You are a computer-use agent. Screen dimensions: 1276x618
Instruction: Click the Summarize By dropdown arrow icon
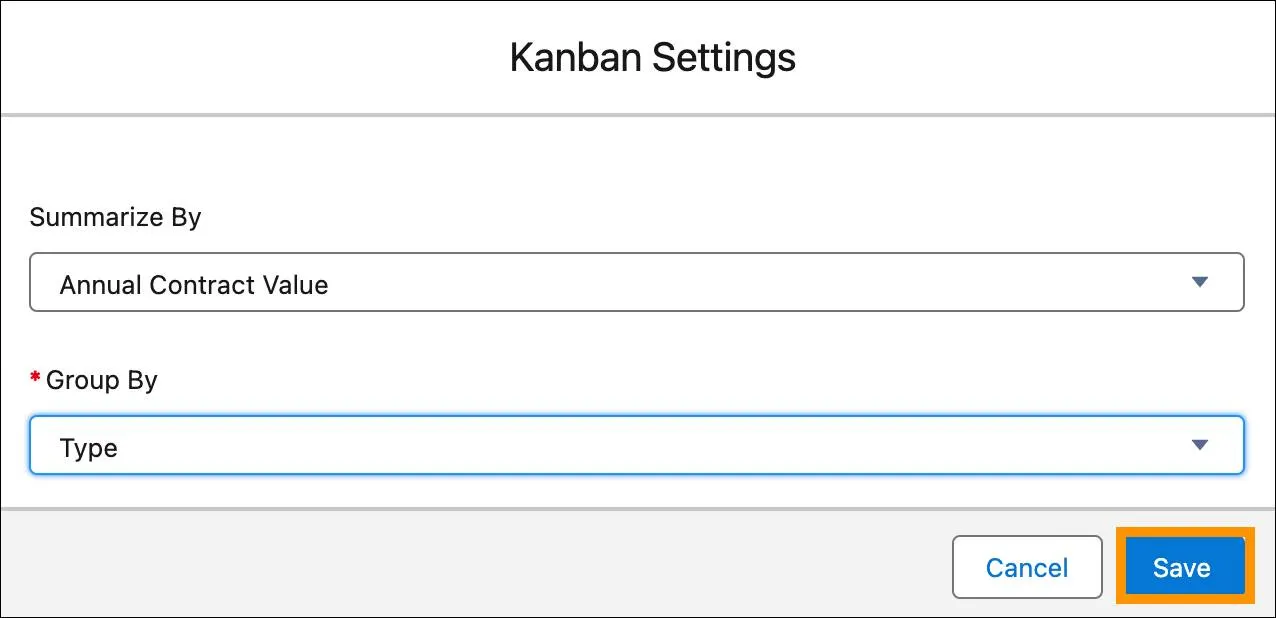(1201, 282)
